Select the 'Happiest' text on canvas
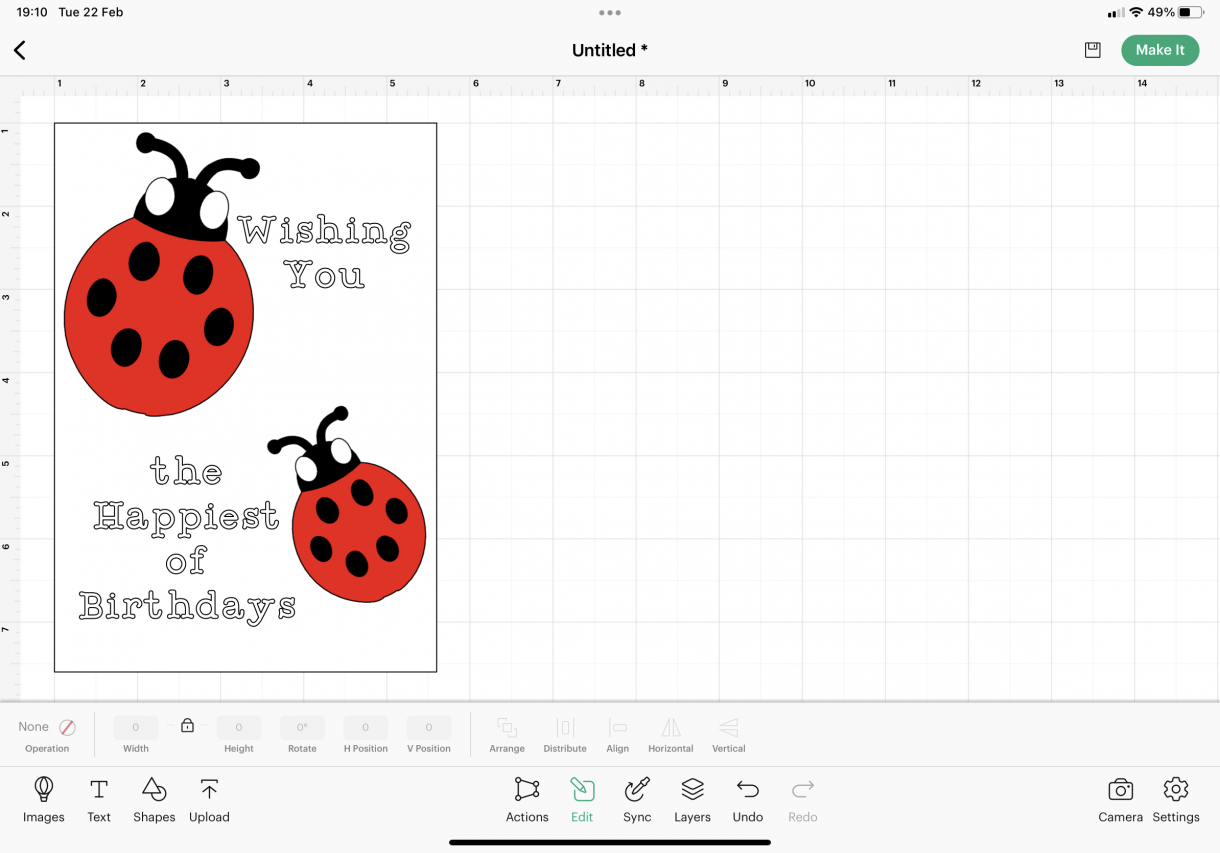The height and width of the screenshot is (853, 1220). [x=186, y=517]
